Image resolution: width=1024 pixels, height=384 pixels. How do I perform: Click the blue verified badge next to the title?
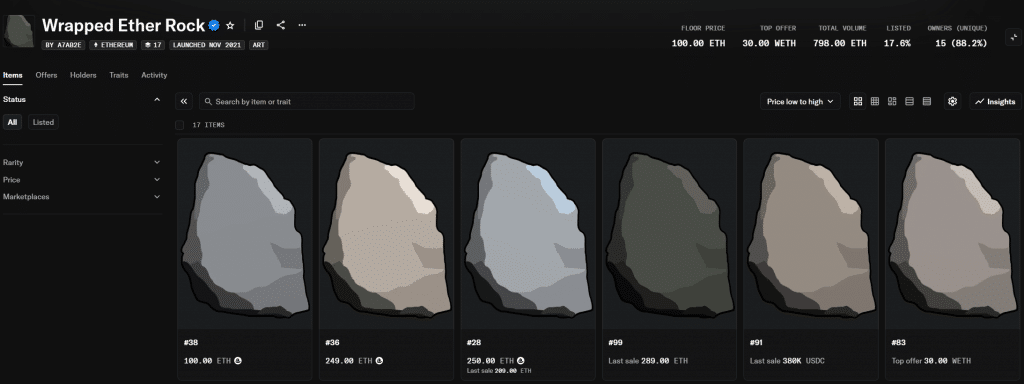click(214, 25)
